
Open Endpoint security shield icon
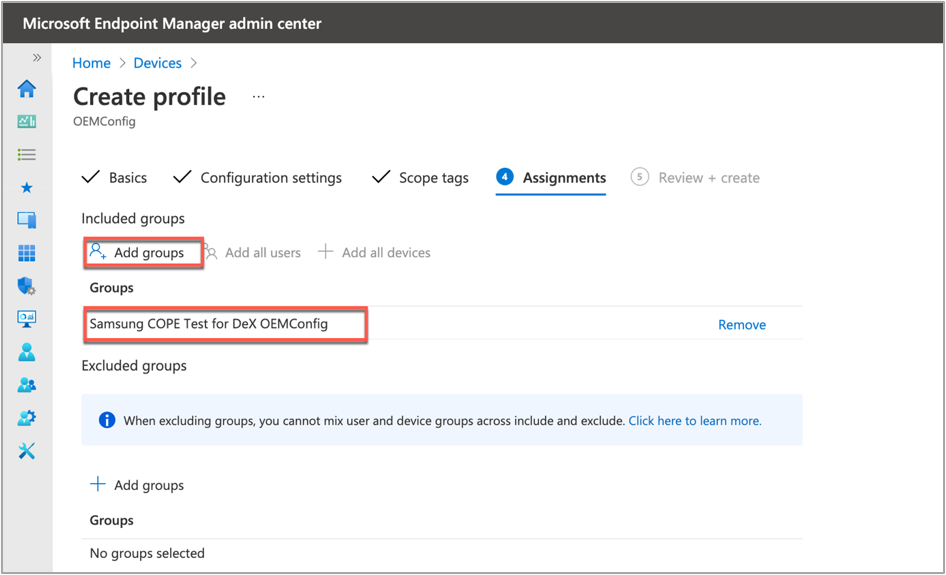(27, 287)
